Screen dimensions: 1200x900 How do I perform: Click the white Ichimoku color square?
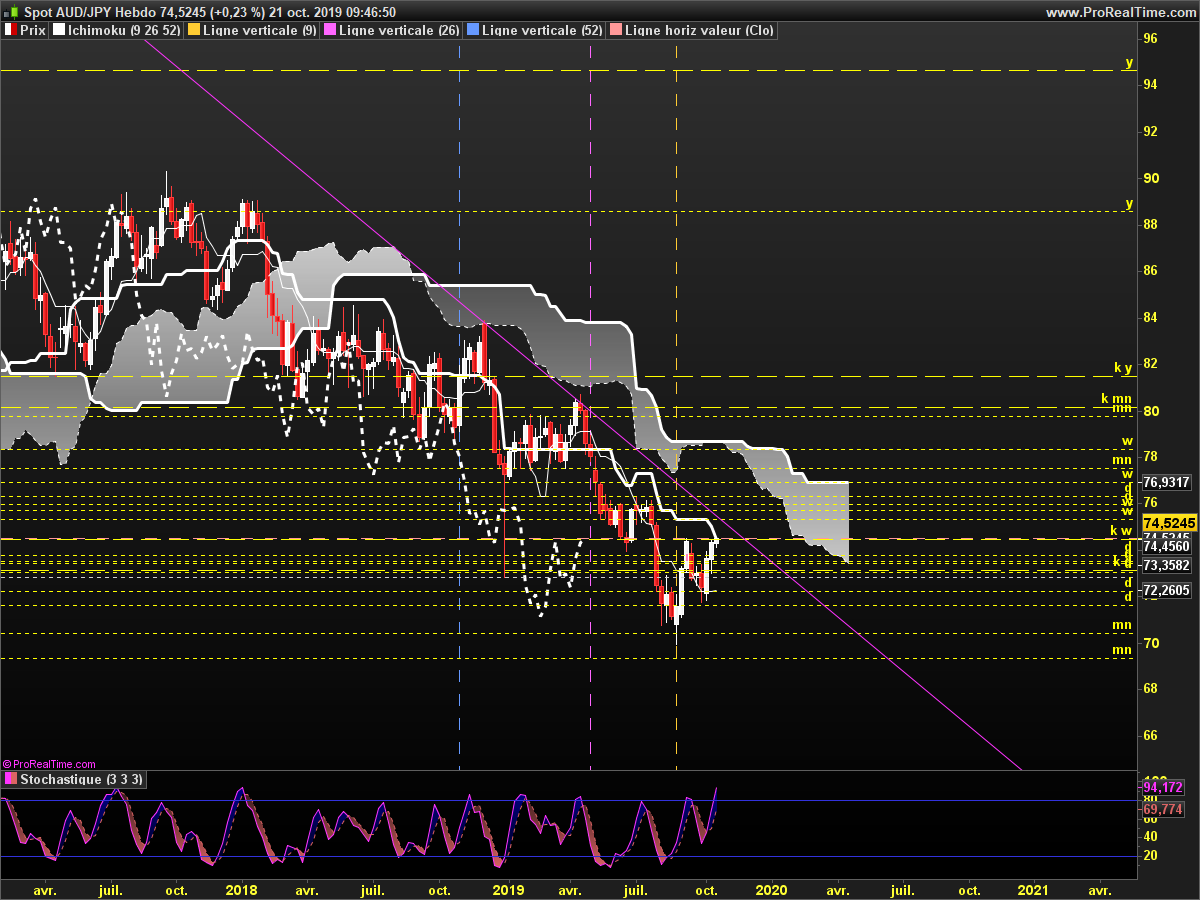(59, 31)
